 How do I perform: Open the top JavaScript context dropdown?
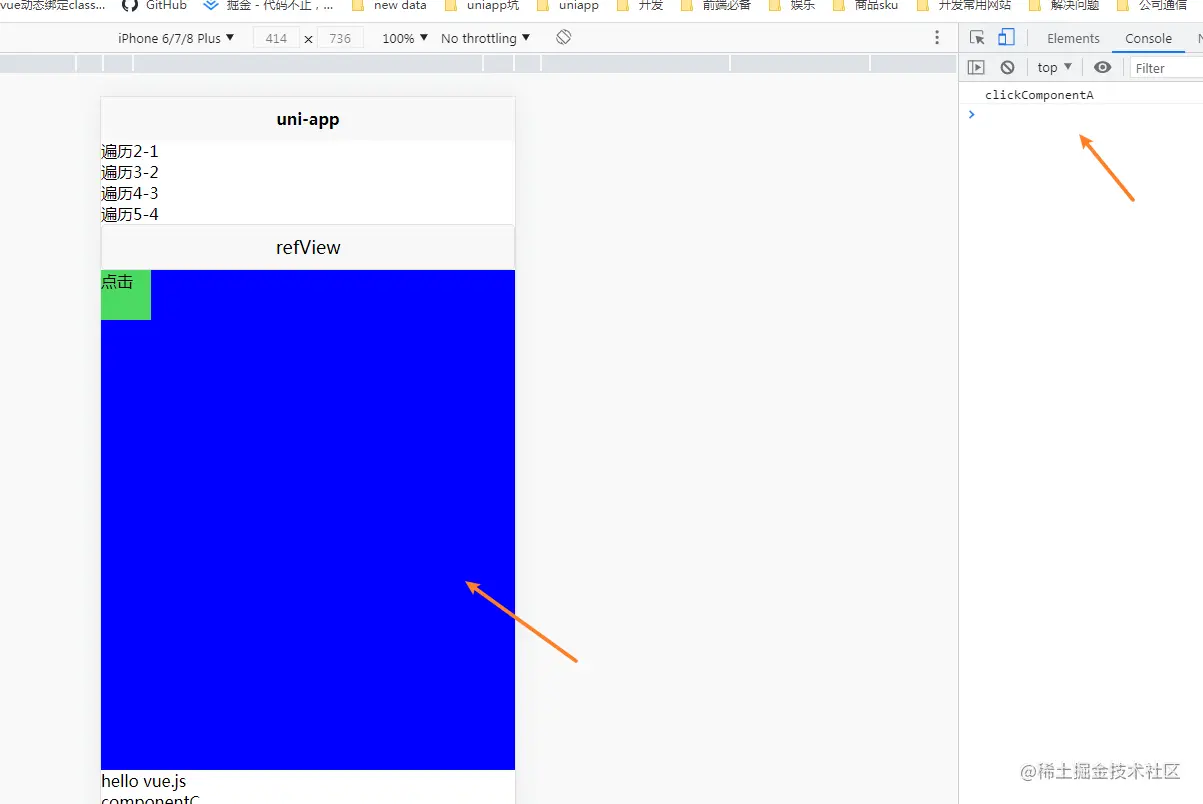[x=1054, y=67]
